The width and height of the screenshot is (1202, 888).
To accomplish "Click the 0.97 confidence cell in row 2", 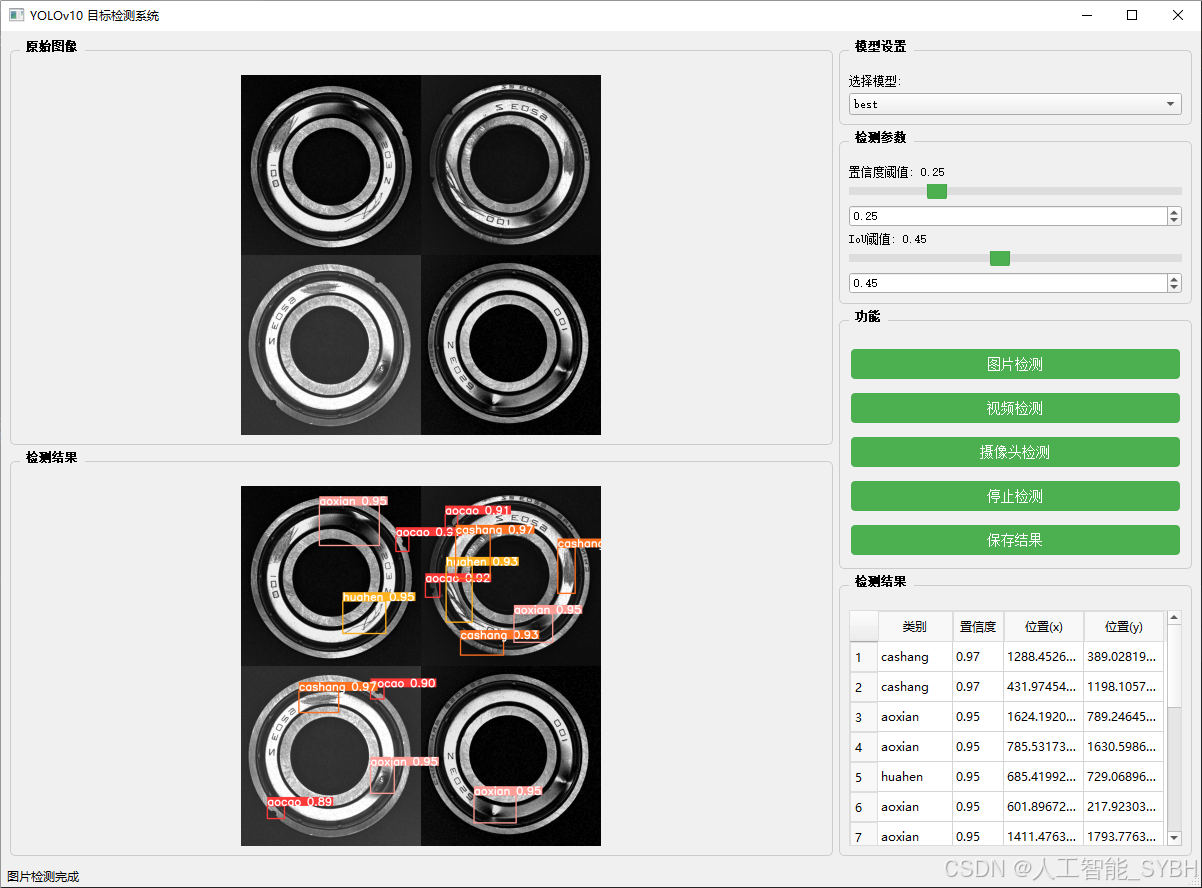I will 977,687.
